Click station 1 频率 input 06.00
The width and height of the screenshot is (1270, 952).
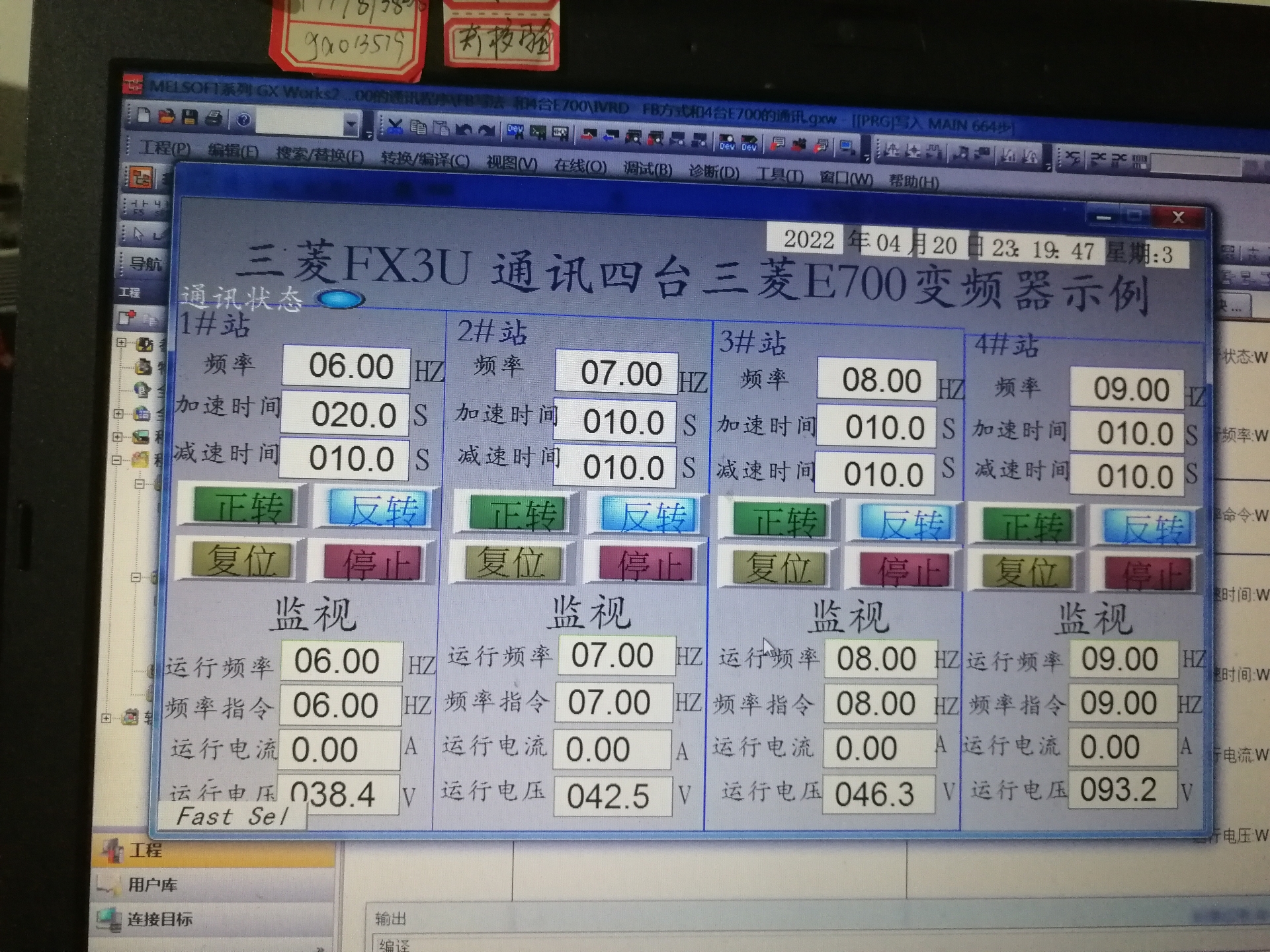click(347, 366)
